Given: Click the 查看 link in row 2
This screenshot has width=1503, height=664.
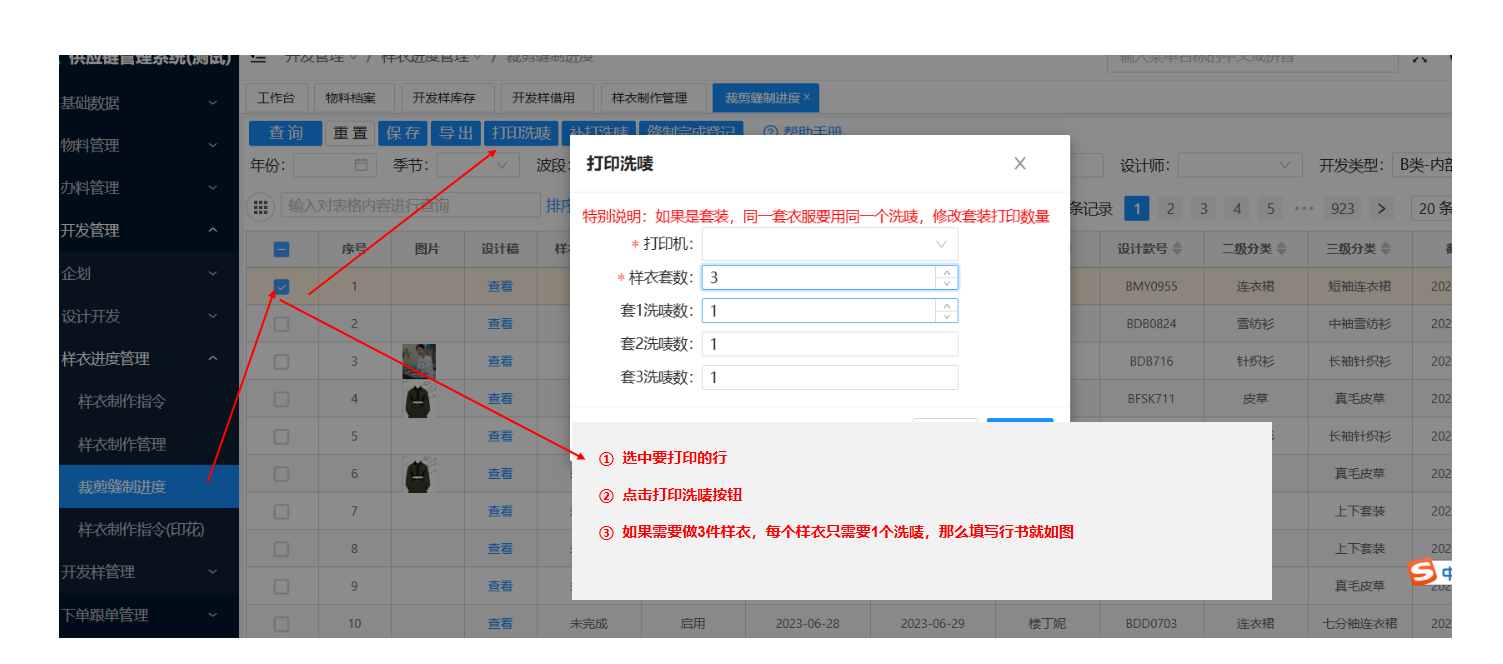Looking at the screenshot, I should click(x=500, y=324).
